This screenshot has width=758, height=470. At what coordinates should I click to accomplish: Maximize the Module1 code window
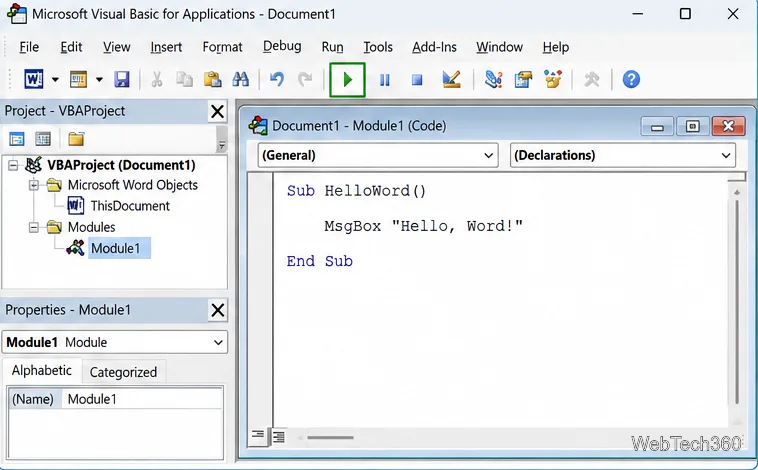pyautogui.click(x=692, y=127)
